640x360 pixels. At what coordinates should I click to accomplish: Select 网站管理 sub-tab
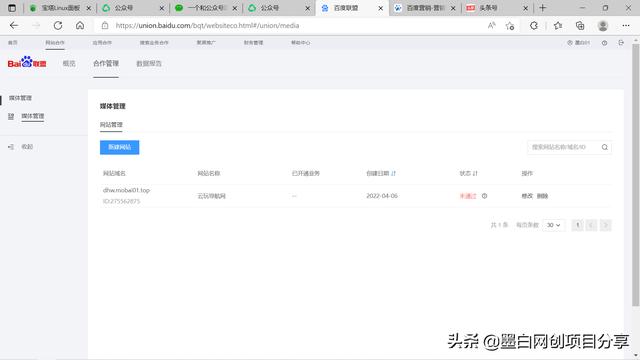click(x=111, y=124)
